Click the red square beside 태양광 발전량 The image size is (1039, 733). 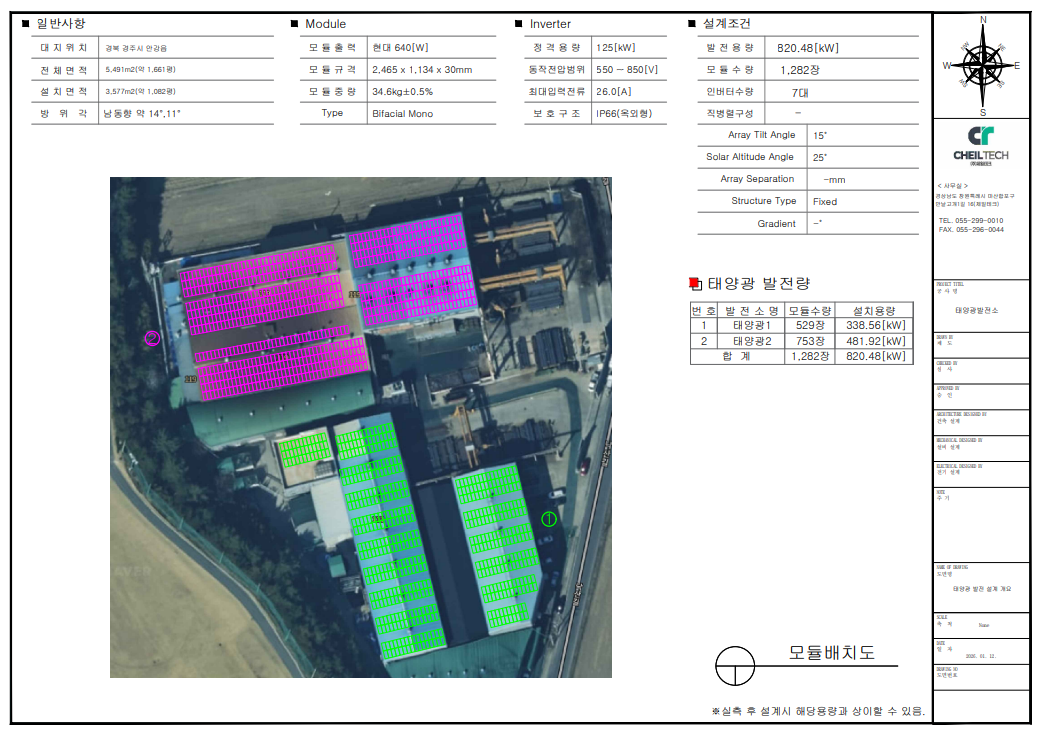[696, 284]
